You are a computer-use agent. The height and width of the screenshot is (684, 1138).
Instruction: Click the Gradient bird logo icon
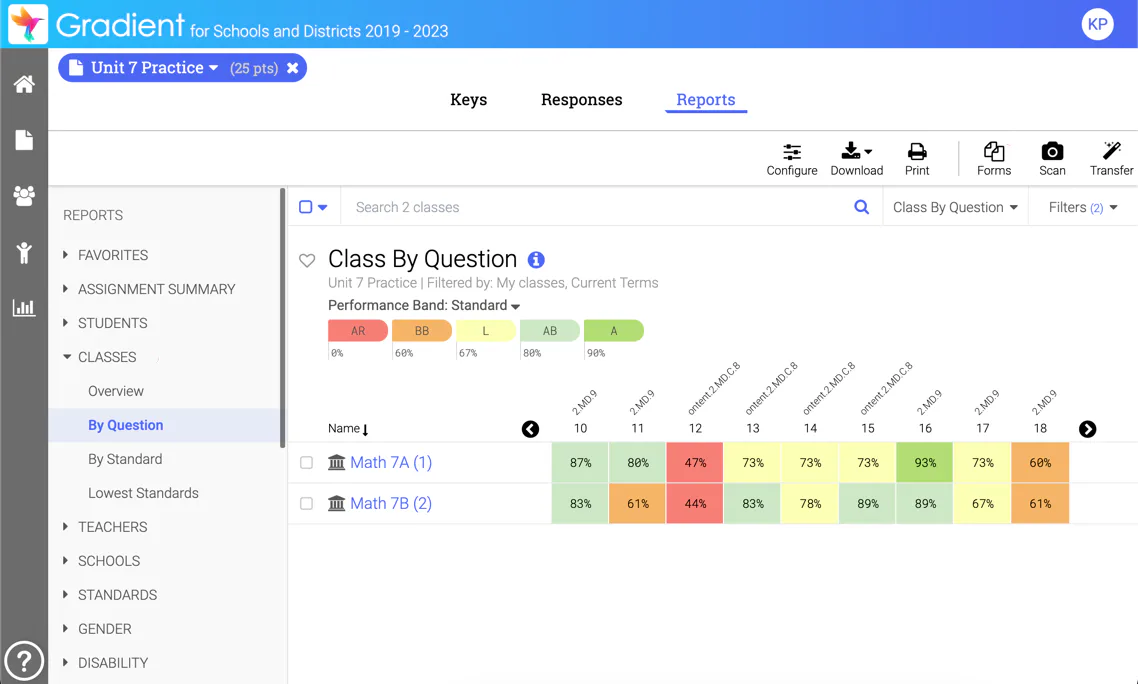point(28,24)
